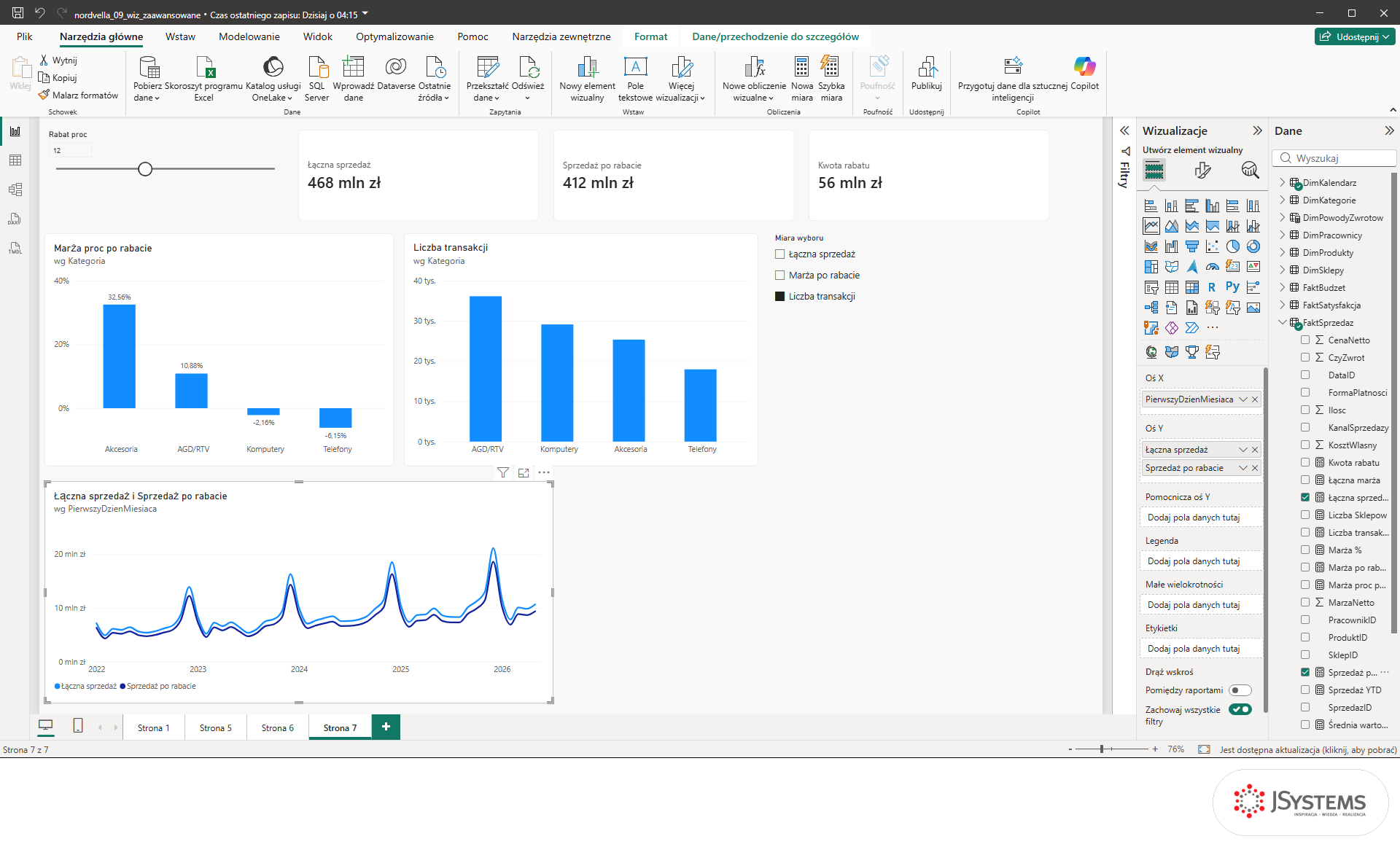Click Przekształć dane icon

(487, 68)
